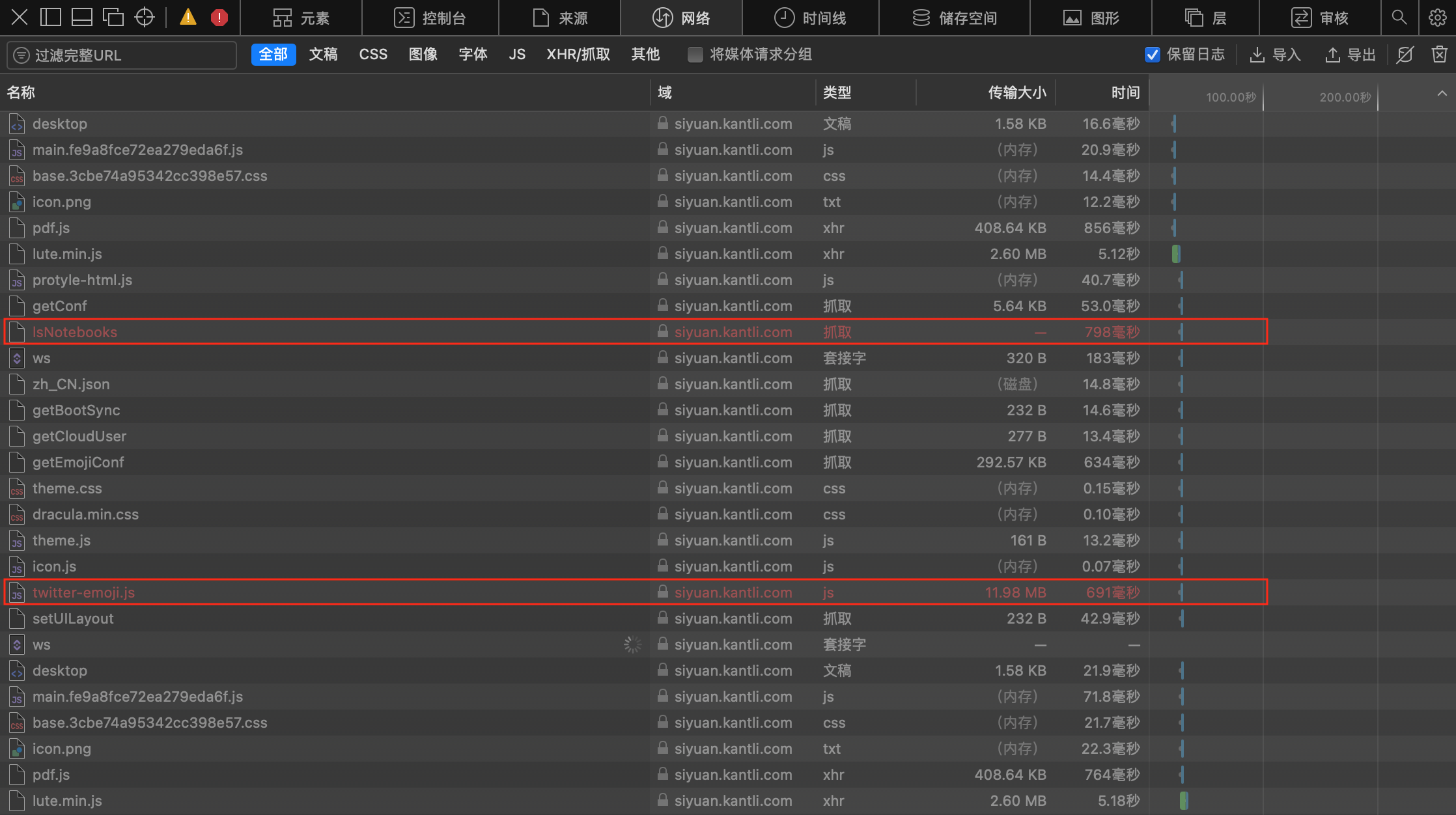Enable 将媒体请求分组 checkbox
Image resolution: width=1456 pixels, height=815 pixels.
tap(695, 55)
